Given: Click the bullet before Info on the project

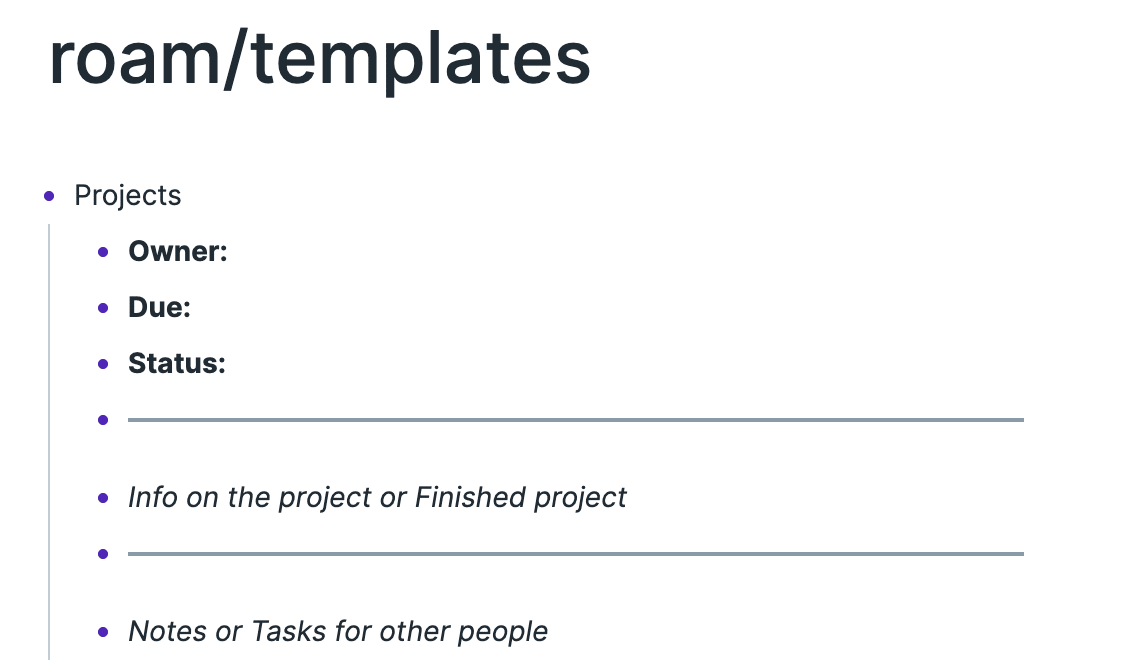Looking at the screenshot, I should 103,498.
